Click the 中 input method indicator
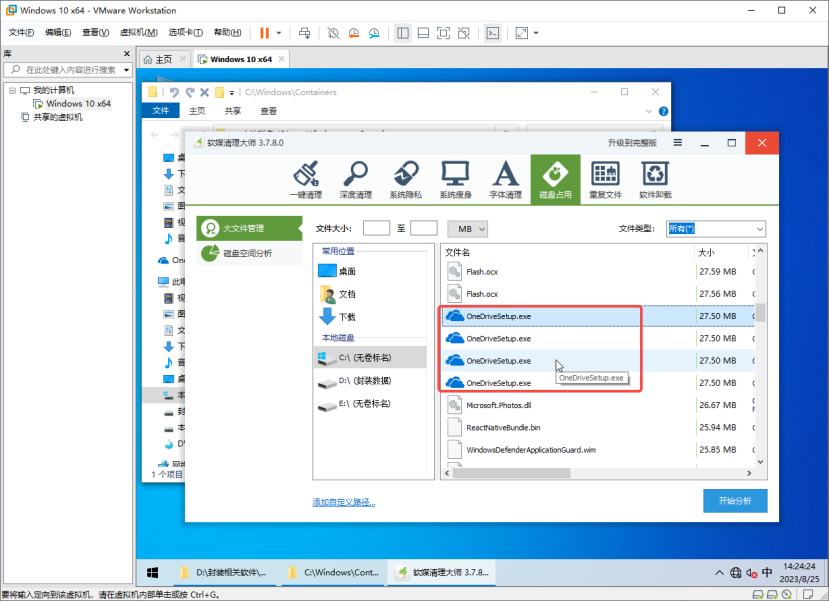Screen dimensions: 829x602 (x=767, y=572)
